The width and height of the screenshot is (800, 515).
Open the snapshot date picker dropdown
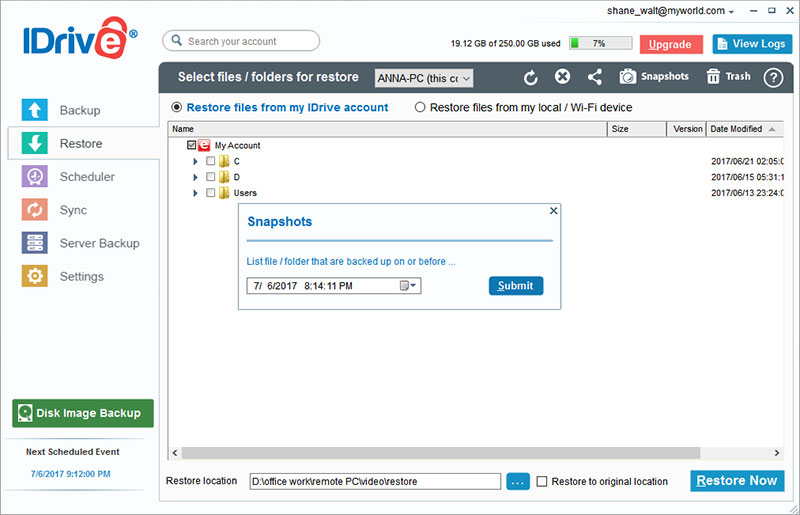click(408, 286)
